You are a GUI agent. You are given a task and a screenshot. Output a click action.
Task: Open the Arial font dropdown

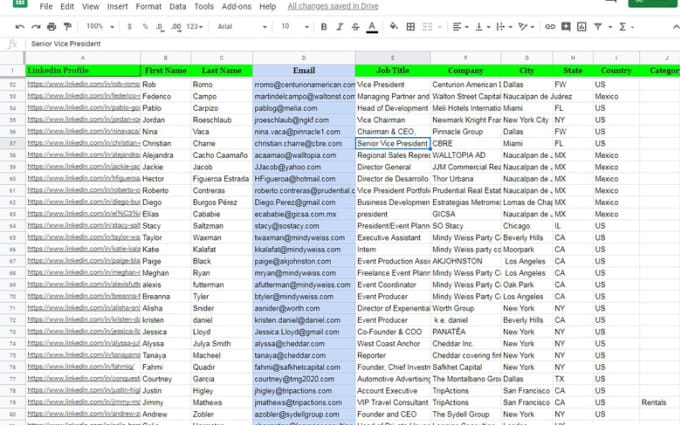click(x=242, y=27)
